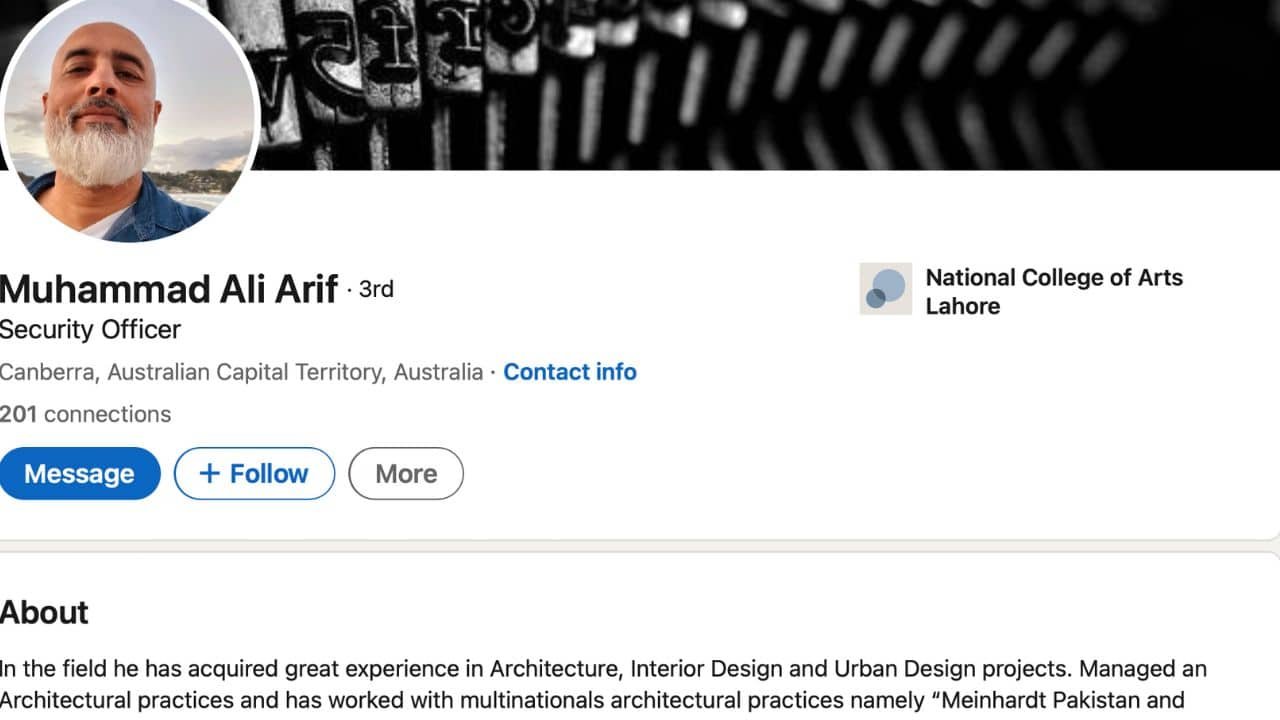Click the Canberra location text
Screen dimensions: 1280x720
(48, 372)
